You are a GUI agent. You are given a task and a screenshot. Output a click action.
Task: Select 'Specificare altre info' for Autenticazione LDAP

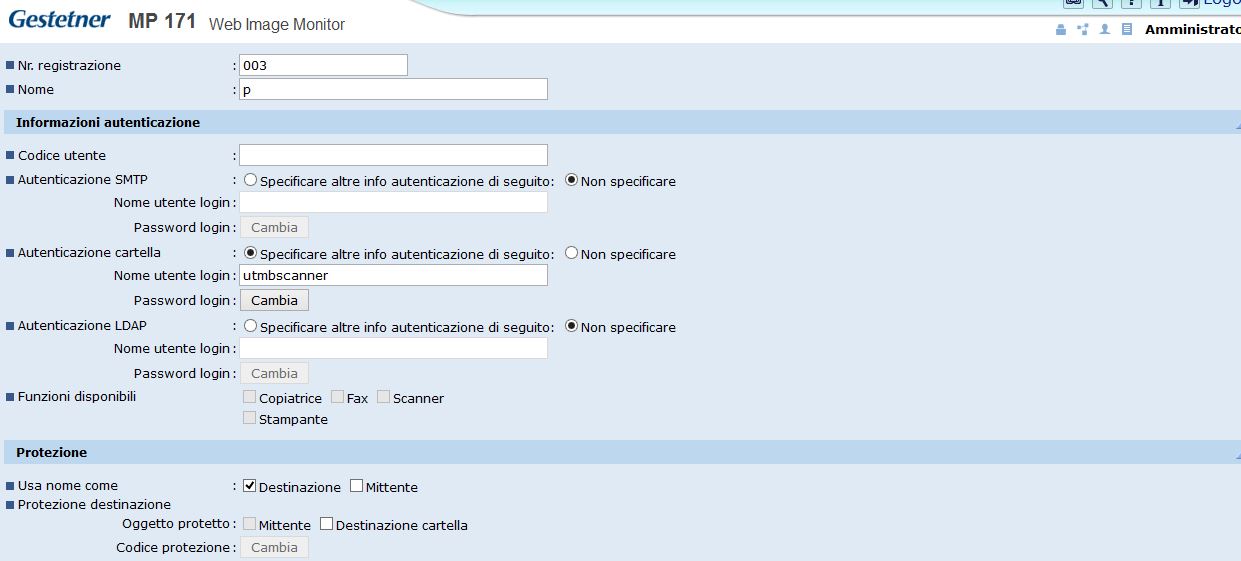click(x=250, y=326)
